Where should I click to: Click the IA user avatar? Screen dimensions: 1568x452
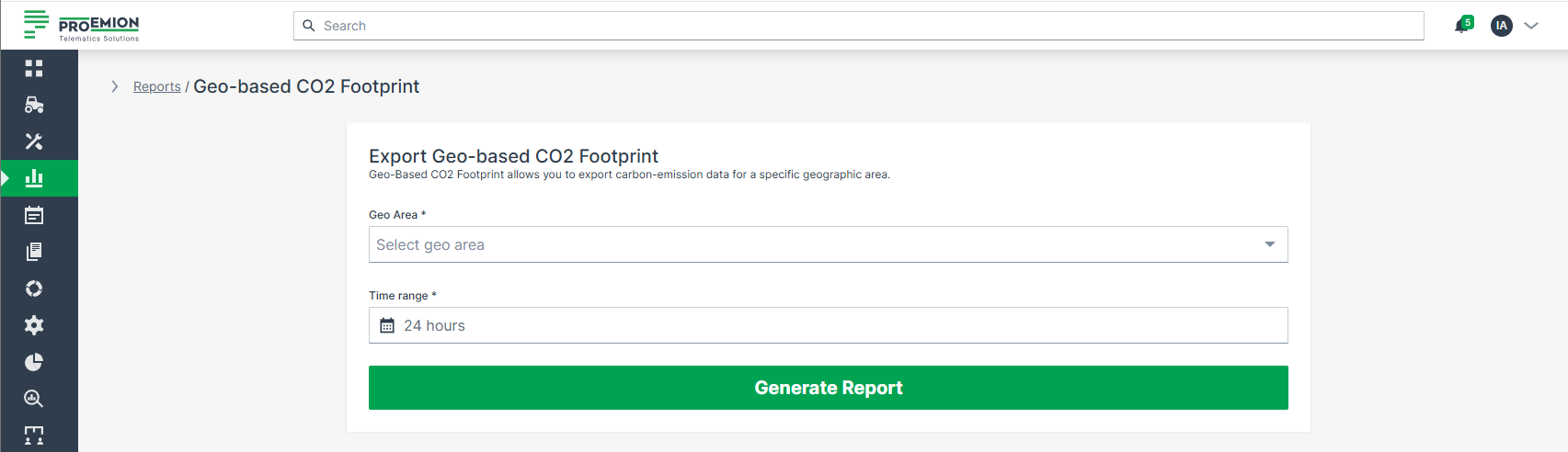pyautogui.click(x=1501, y=26)
